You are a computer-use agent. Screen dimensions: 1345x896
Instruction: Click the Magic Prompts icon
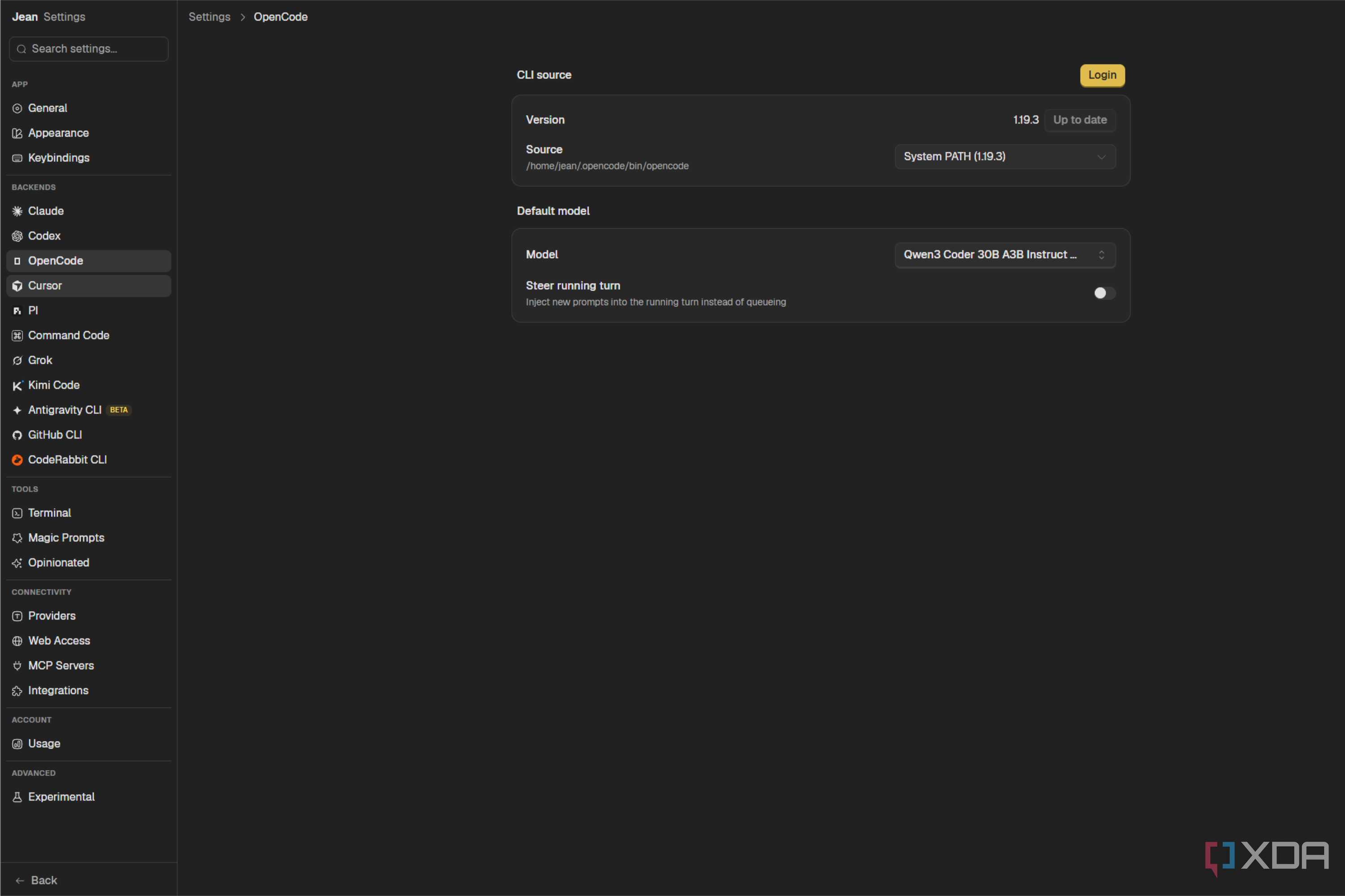(x=17, y=538)
